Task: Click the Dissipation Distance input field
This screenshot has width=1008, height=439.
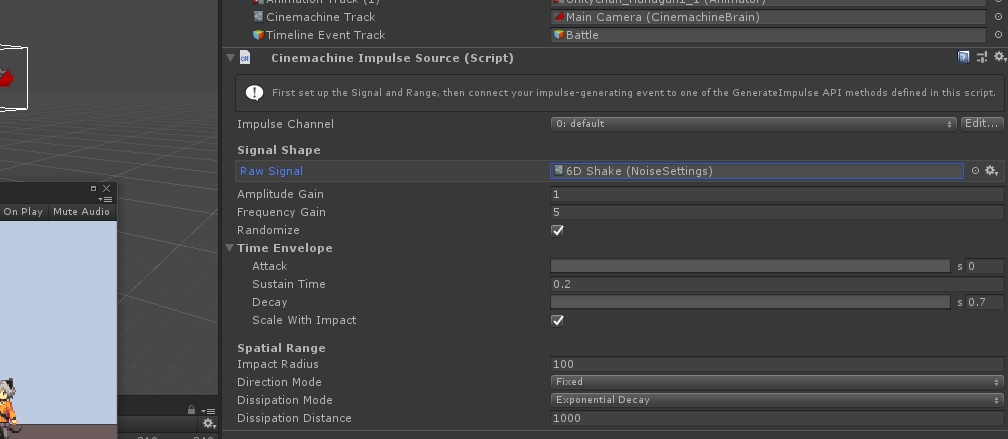Action: (x=777, y=418)
